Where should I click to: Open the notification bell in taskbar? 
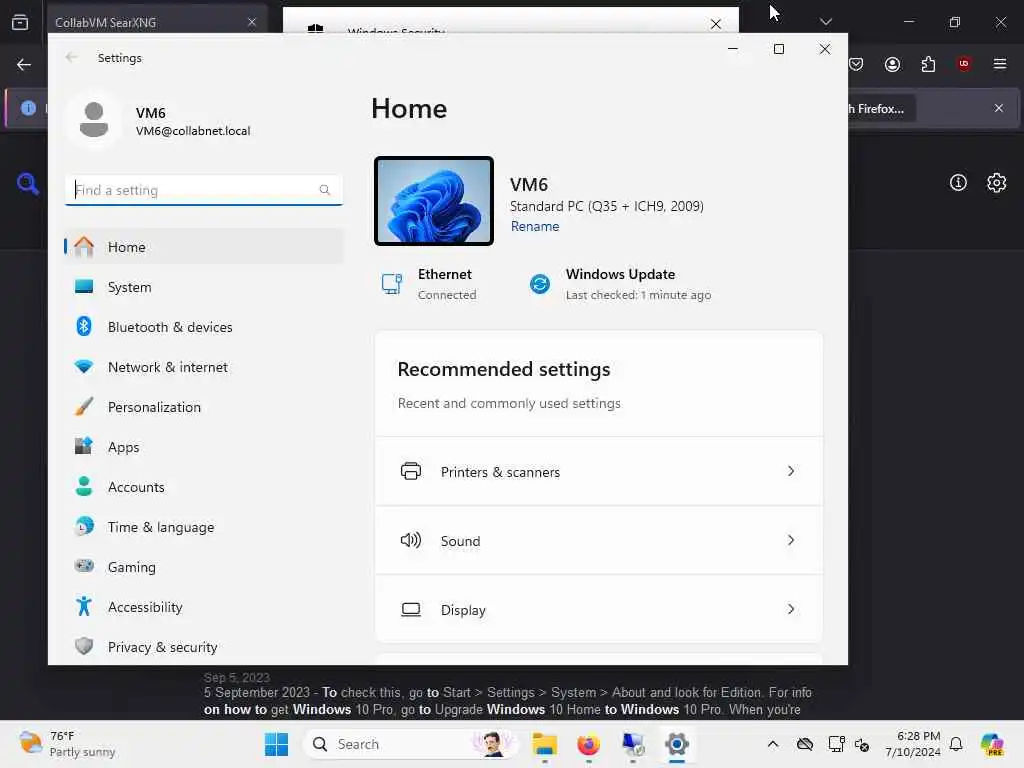click(x=956, y=744)
